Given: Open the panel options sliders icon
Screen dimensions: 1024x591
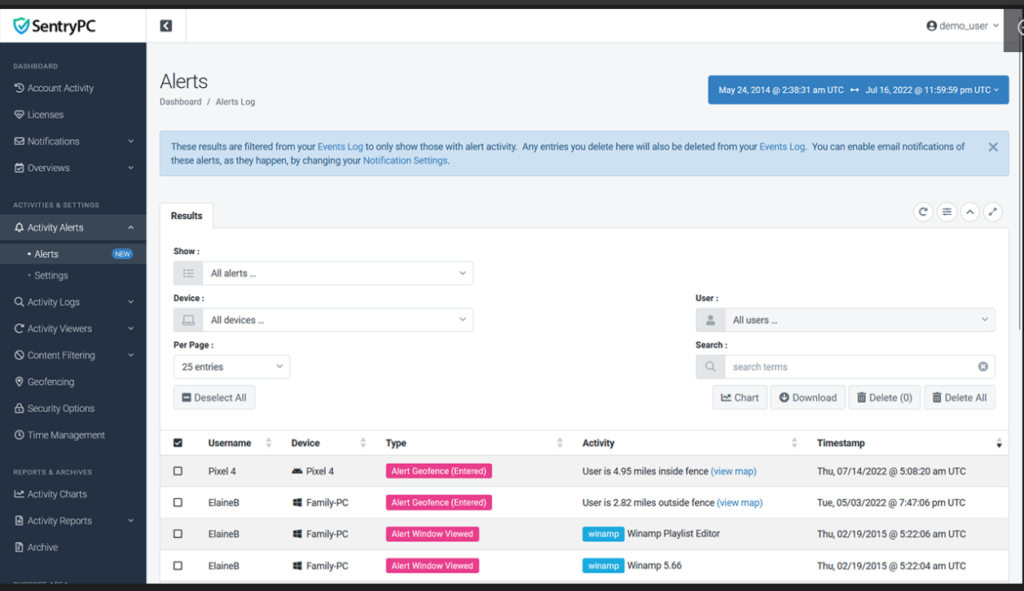Looking at the screenshot, I should 946,212.
